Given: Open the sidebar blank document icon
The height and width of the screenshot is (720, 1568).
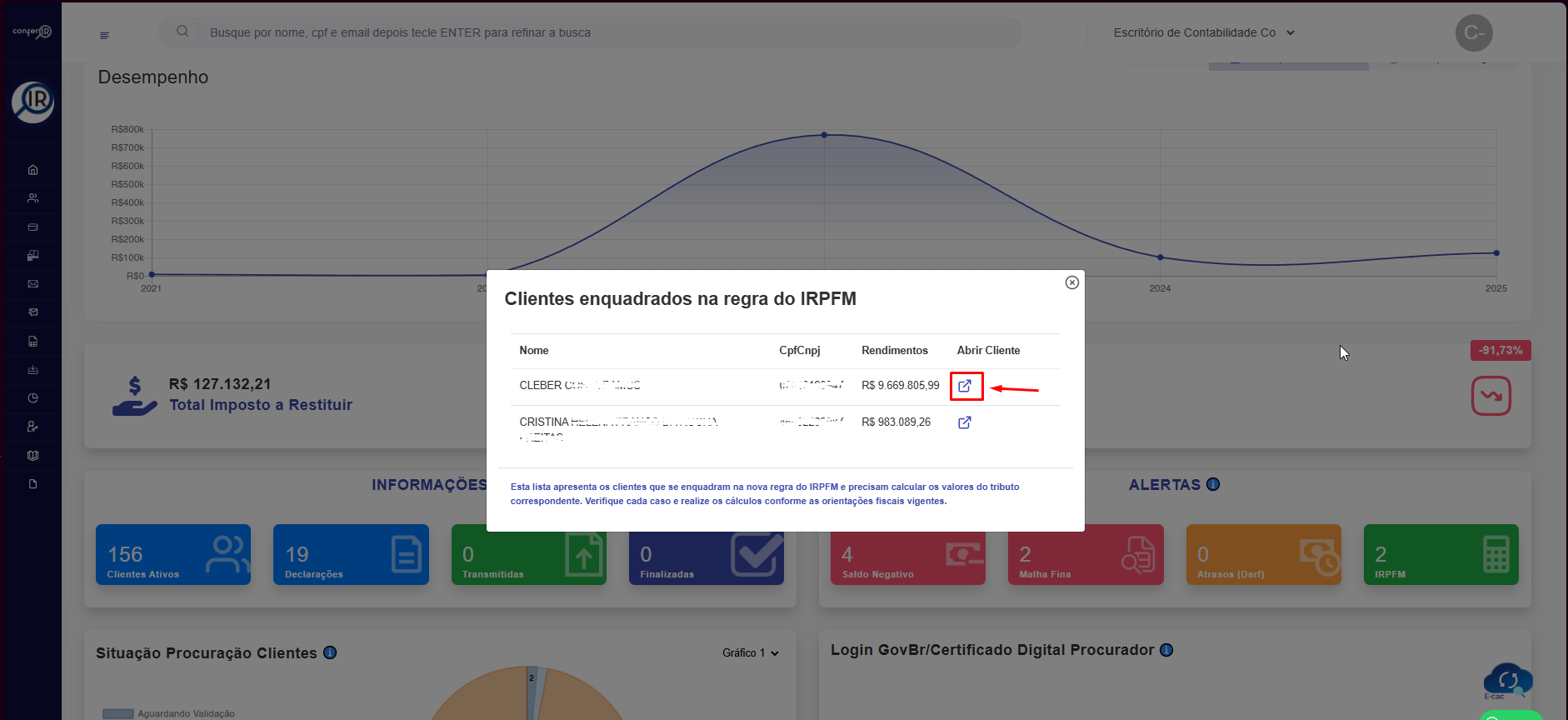Looking at the screenshot, I should (33, 483).
